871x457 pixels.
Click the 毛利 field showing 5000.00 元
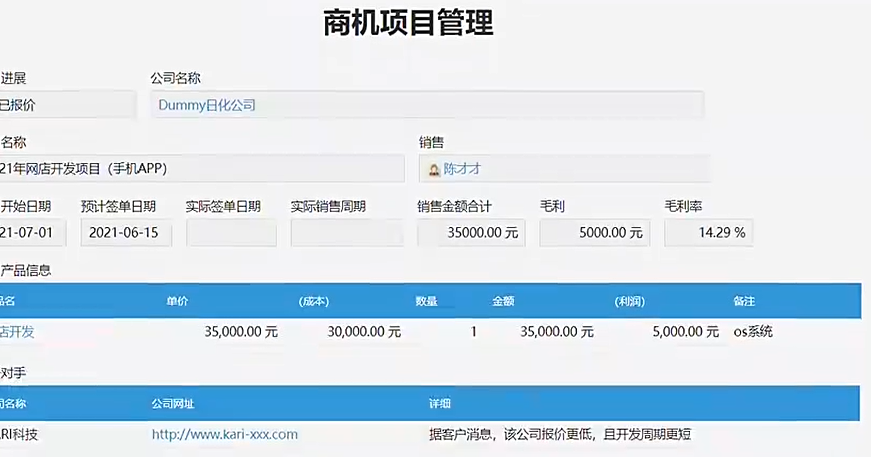594,233
